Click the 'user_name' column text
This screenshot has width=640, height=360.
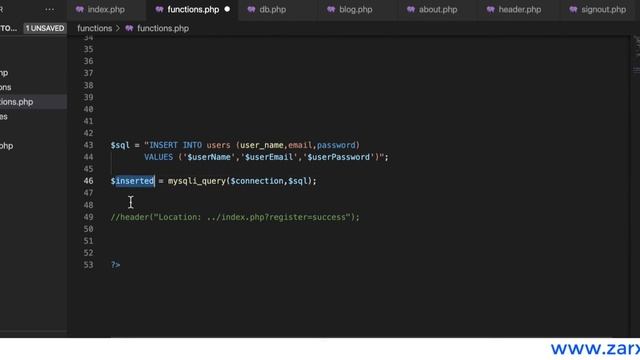tap(262, 145)
